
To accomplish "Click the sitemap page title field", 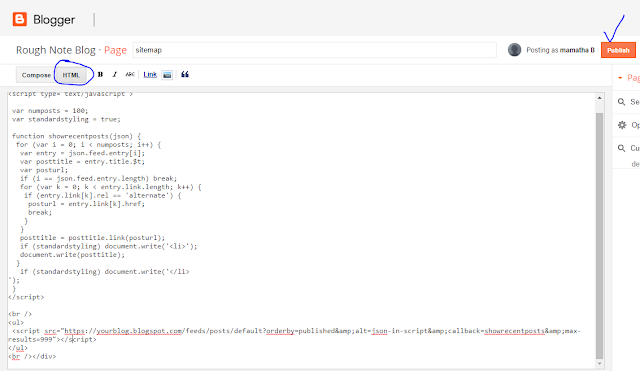I will pyautogui.click(x=315, y=50).
